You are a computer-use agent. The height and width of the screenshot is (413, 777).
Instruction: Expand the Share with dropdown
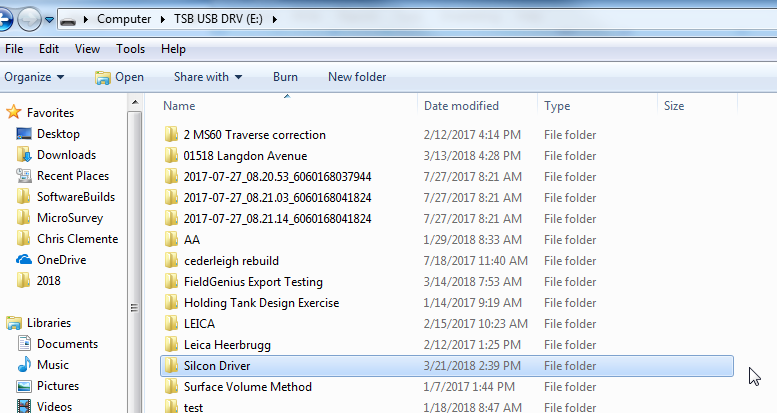(208, 77)
